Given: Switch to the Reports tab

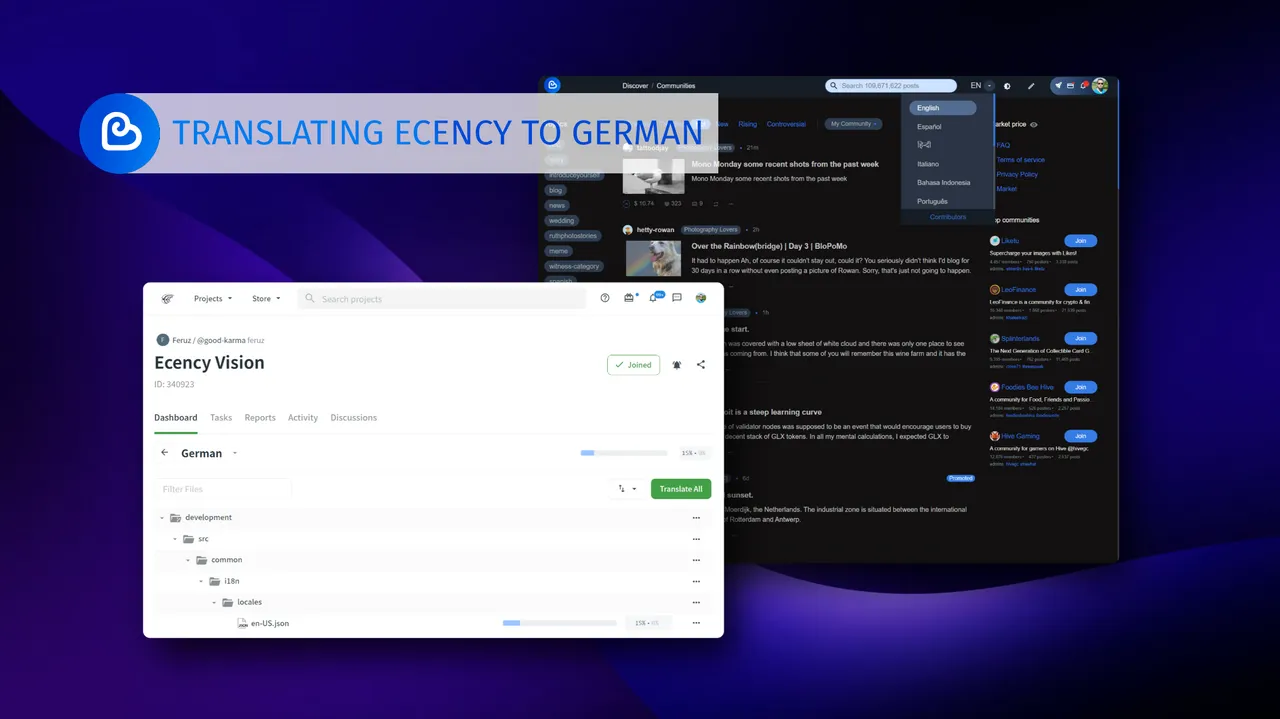Looking at the screenshot, I should [x=260, y=418].
